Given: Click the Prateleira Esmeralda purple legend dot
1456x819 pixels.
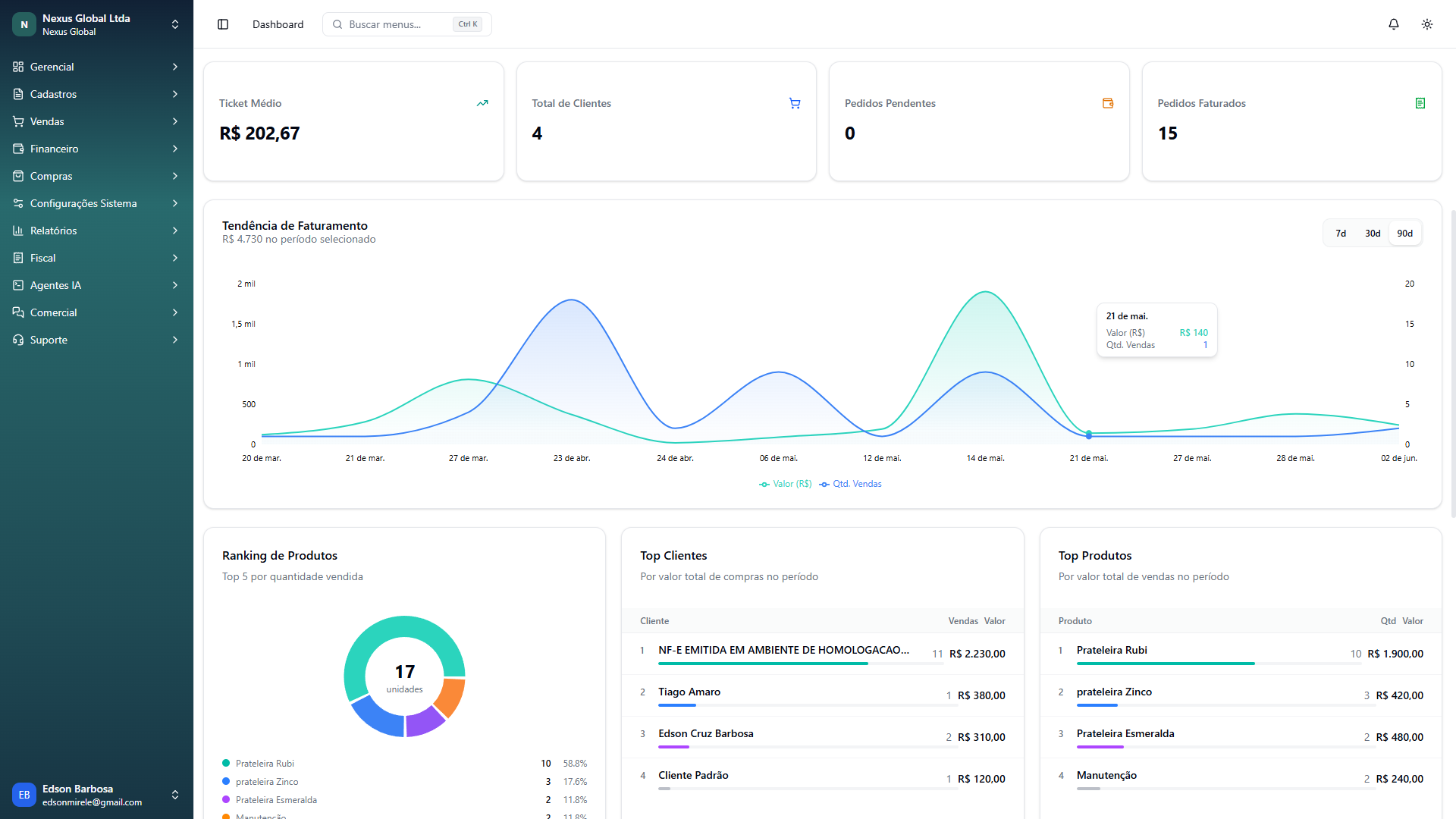Looking at the screenshot, I should pos(226,799).
